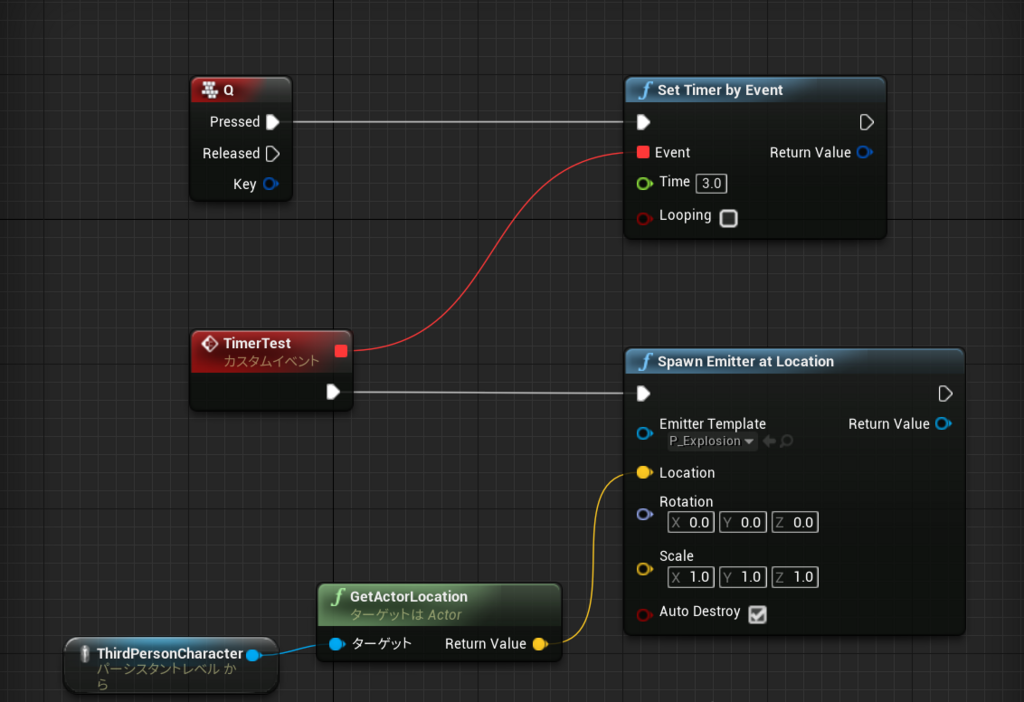Click the green Time float pin

(x=645, y=183)
